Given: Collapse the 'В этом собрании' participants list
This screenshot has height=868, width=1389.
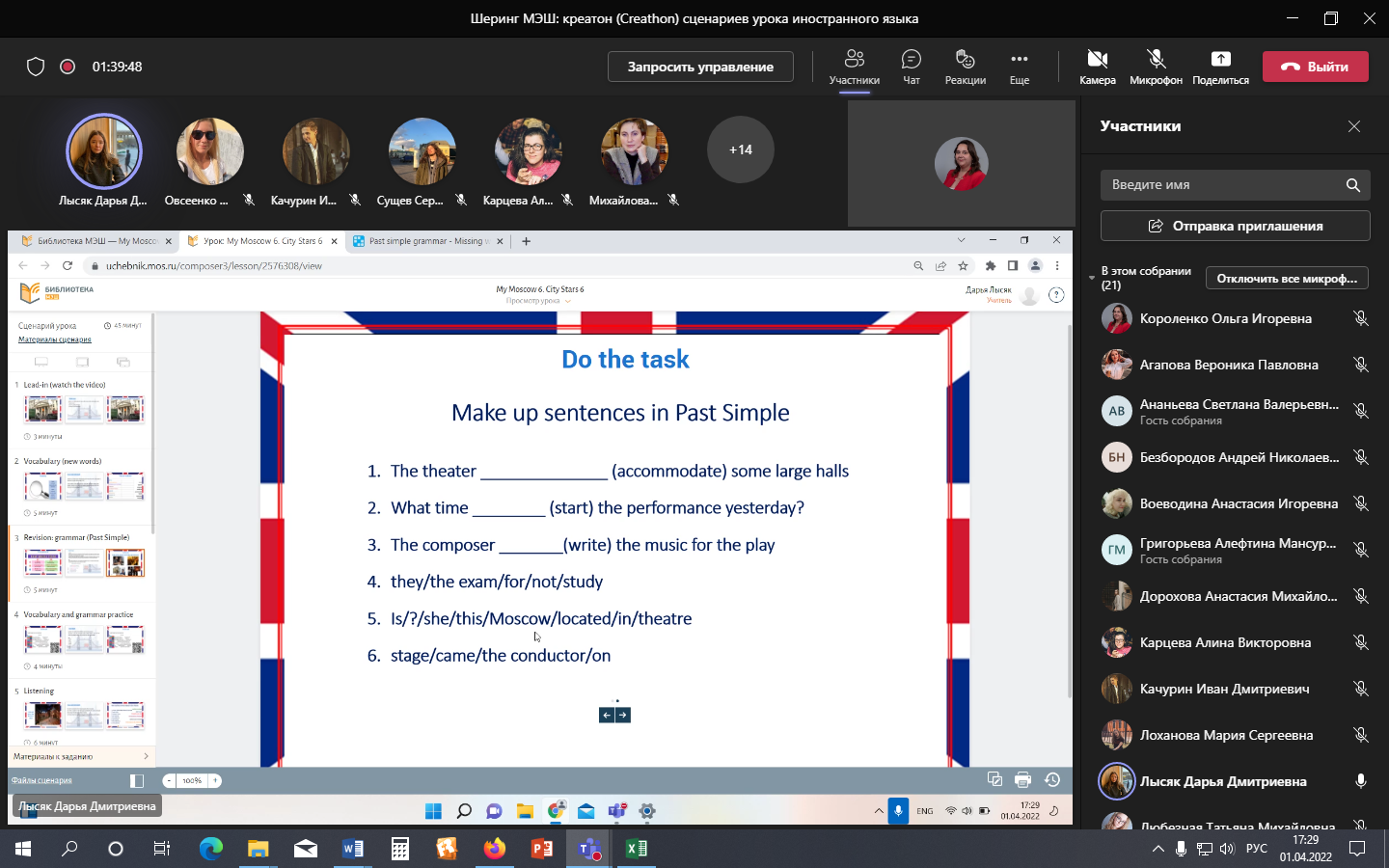Looking at the screenshot, I should (1092, 273).
